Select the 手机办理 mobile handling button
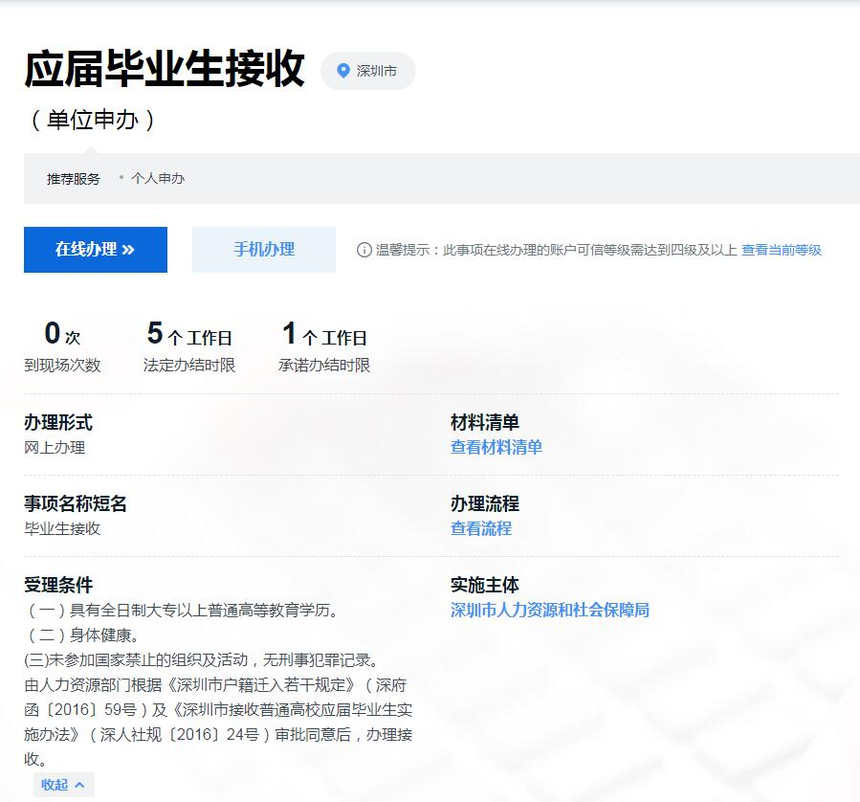Screen dimensions: 860x802 pos(264,250)
